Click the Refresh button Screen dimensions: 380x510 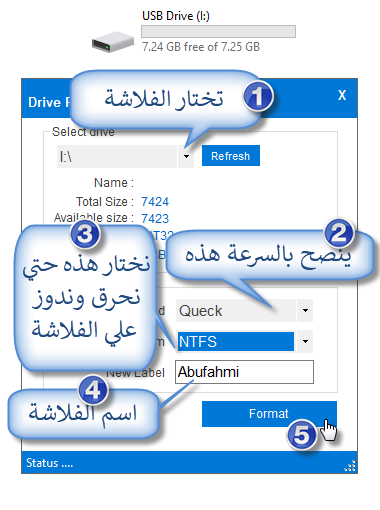tap(231, 156)
